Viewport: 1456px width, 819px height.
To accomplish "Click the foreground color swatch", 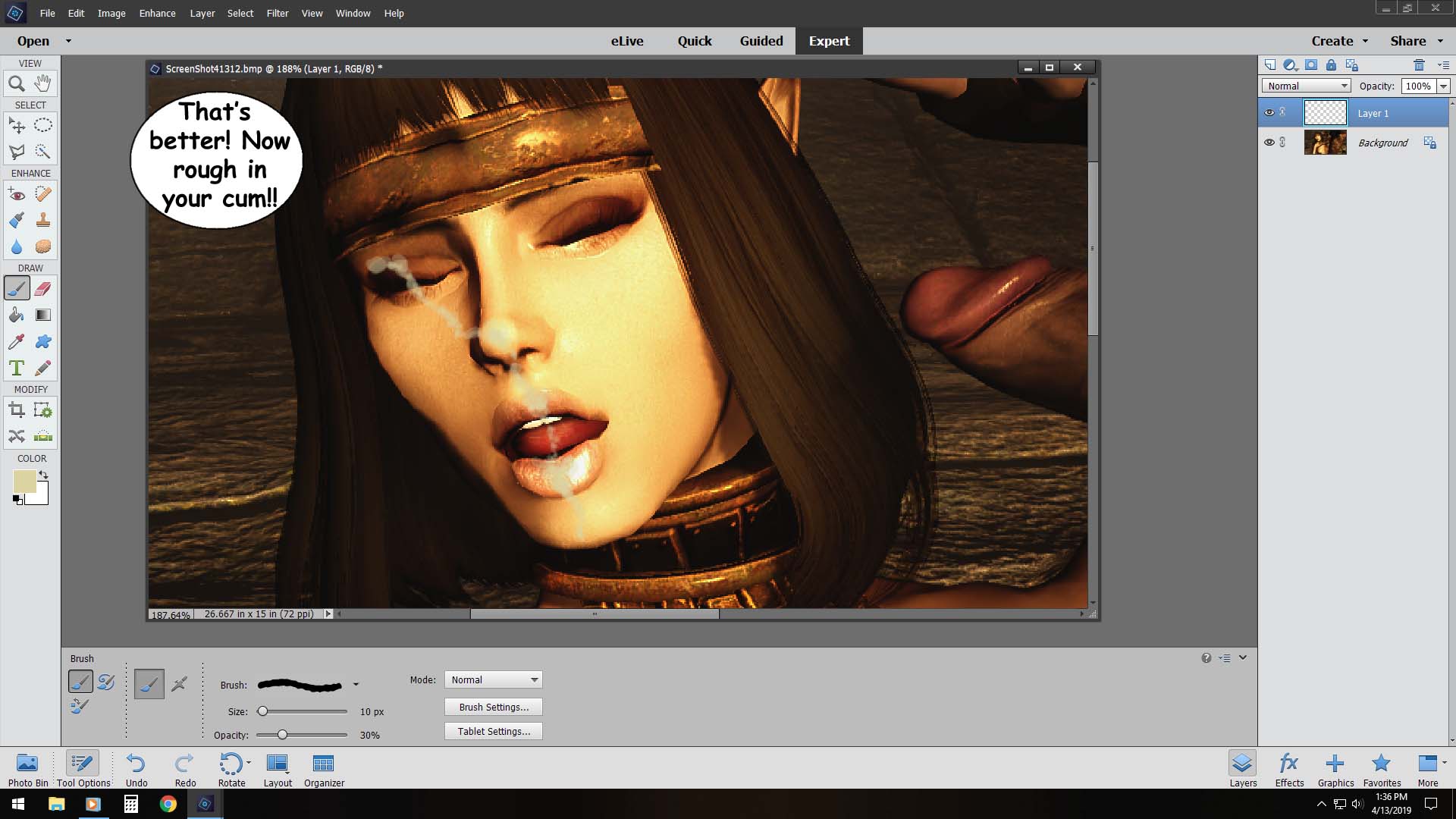I will (x=24, y=481).
